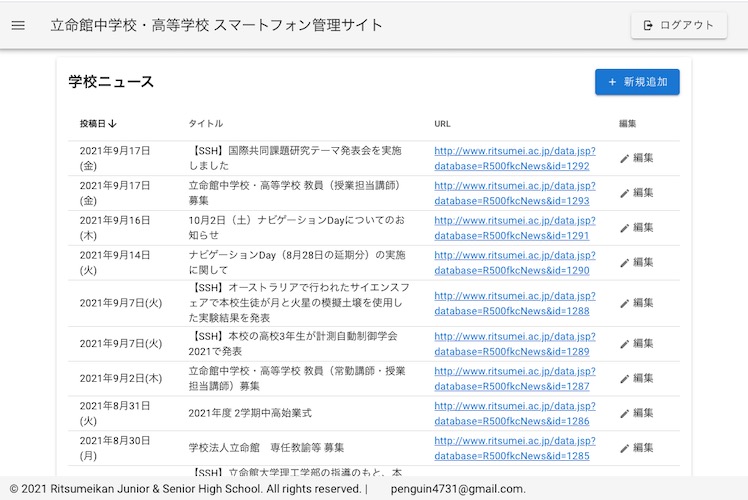Open the news link with id=1292
This screenshot has width=748, height=500.
(514, 158)
